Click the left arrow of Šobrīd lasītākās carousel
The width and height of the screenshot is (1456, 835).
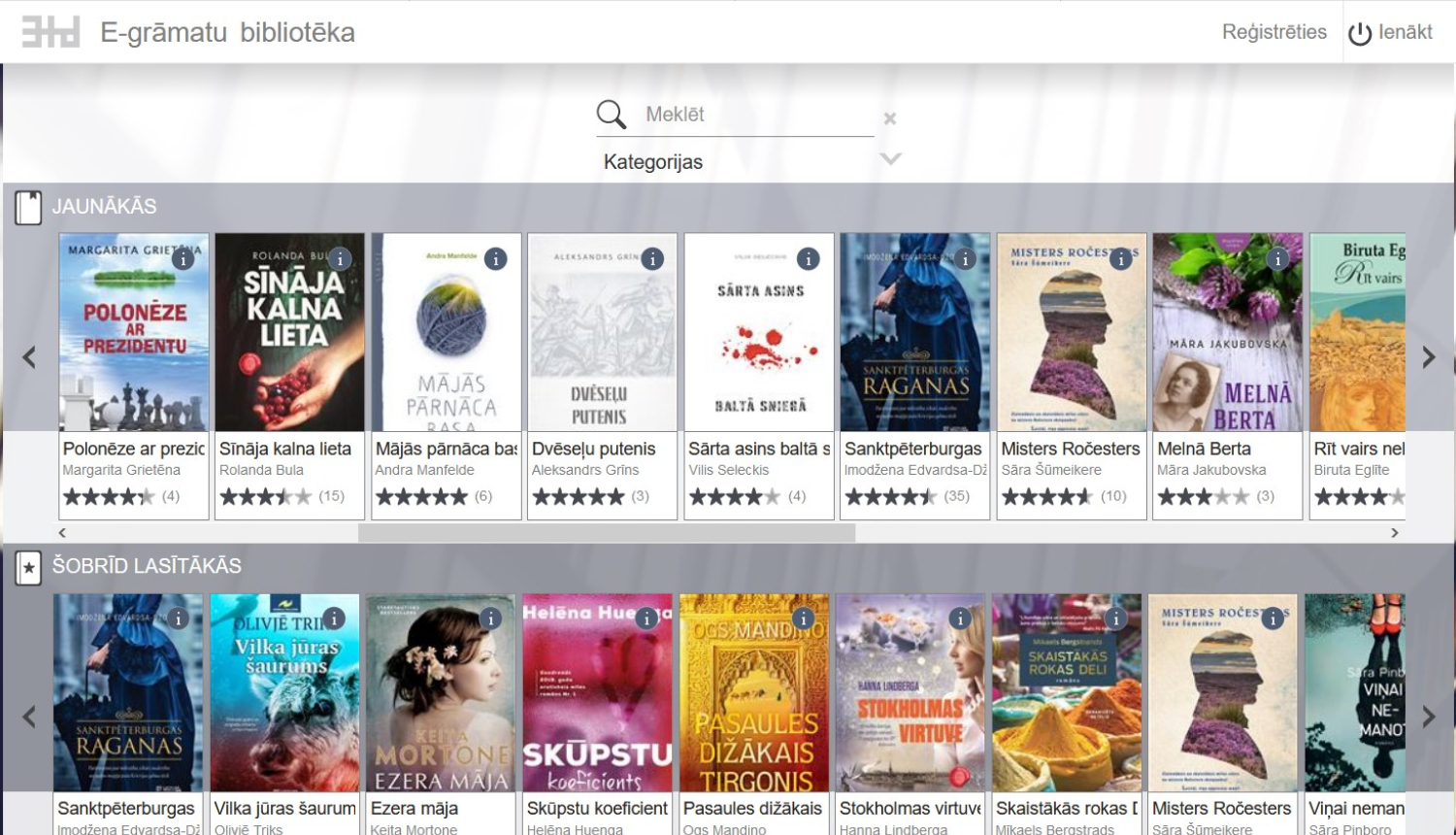[x=29, y=718]
